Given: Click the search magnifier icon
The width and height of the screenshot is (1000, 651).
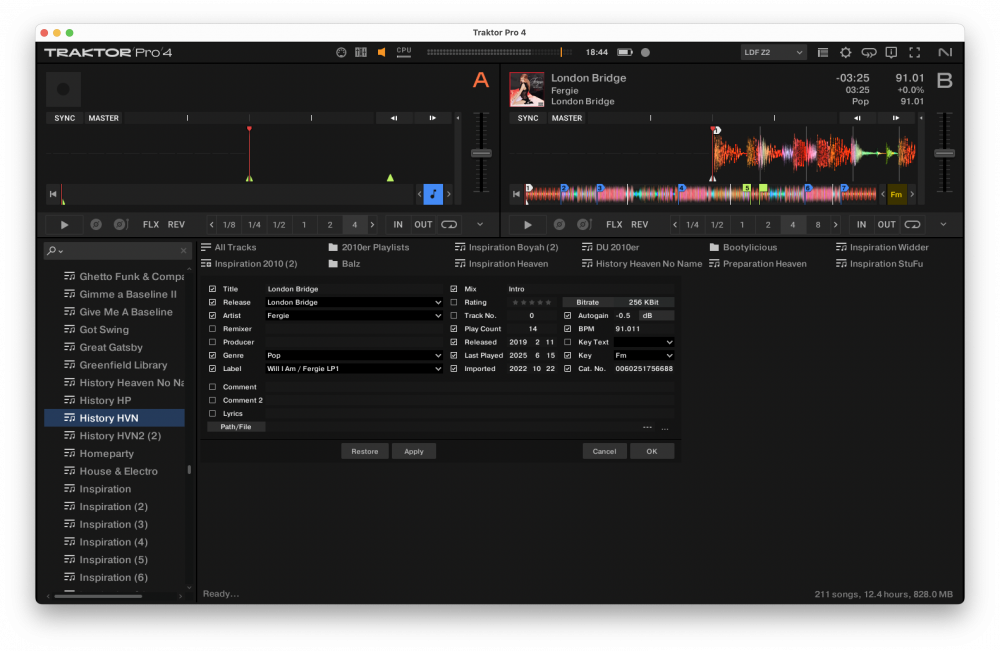Looking at the screenshot, I should point(52,251).
